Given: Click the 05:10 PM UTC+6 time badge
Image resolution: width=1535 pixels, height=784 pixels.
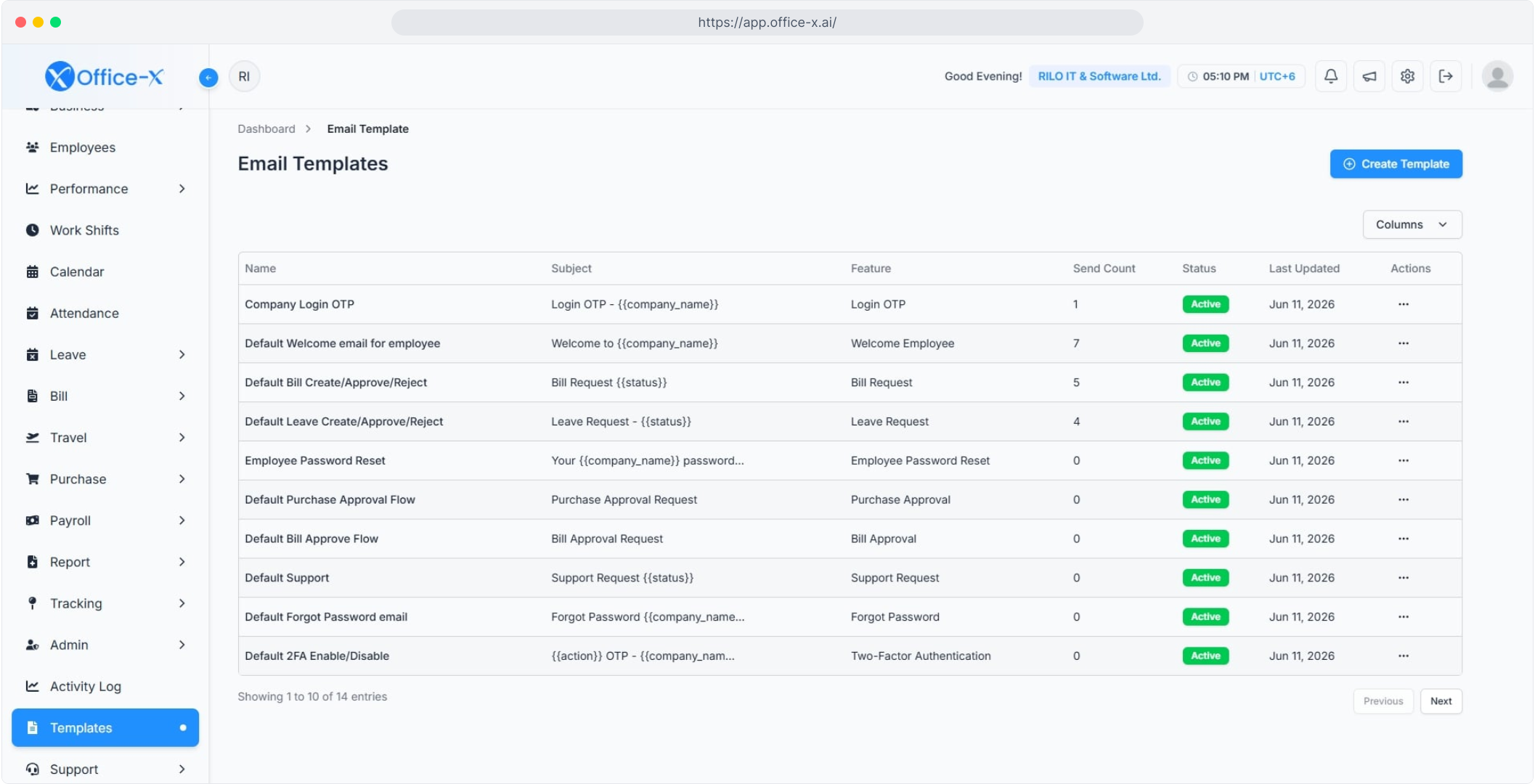Looking at the screenshot, I should 1241,76.
